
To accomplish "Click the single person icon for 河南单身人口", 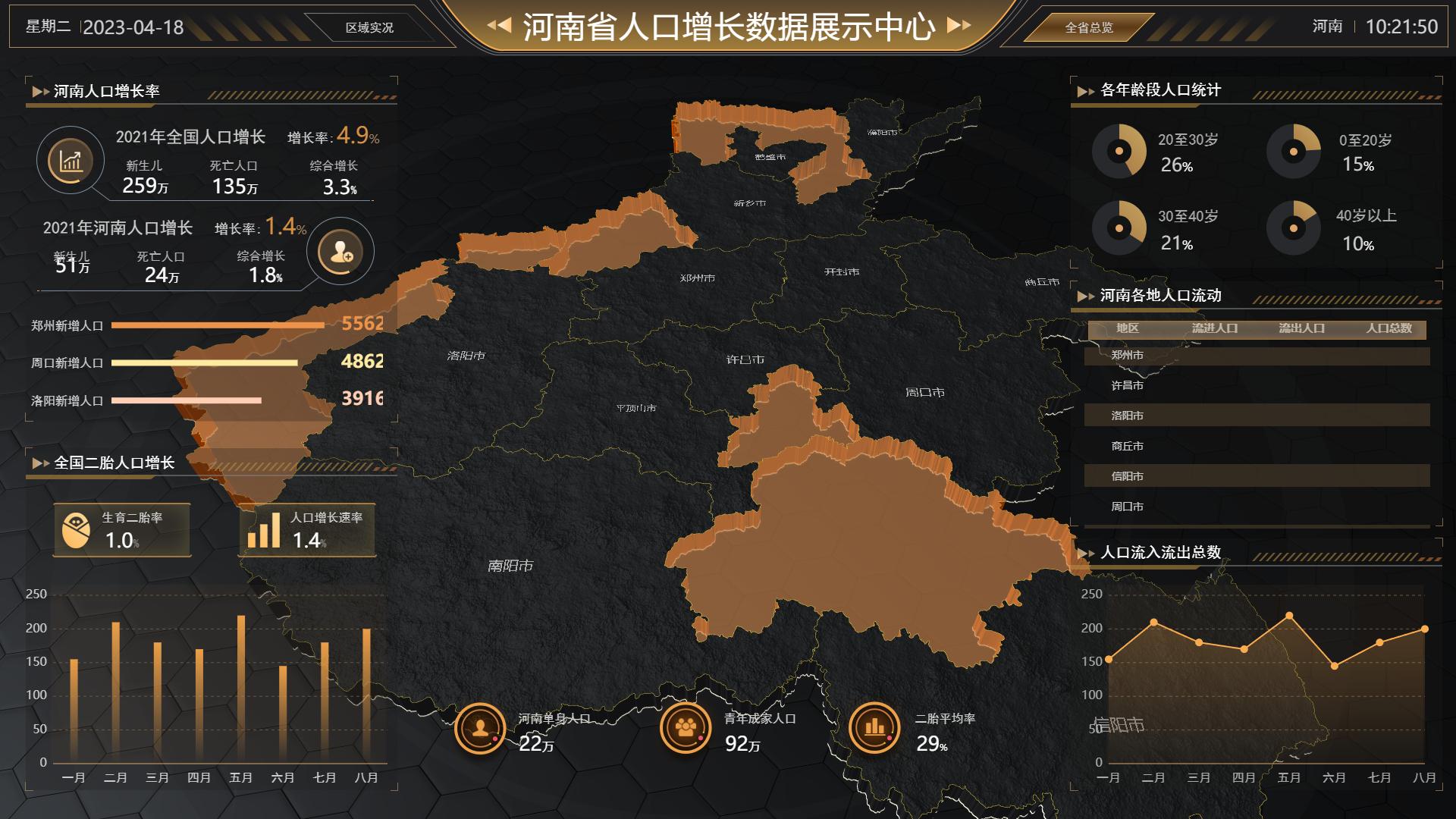I will tap(480, 726).
